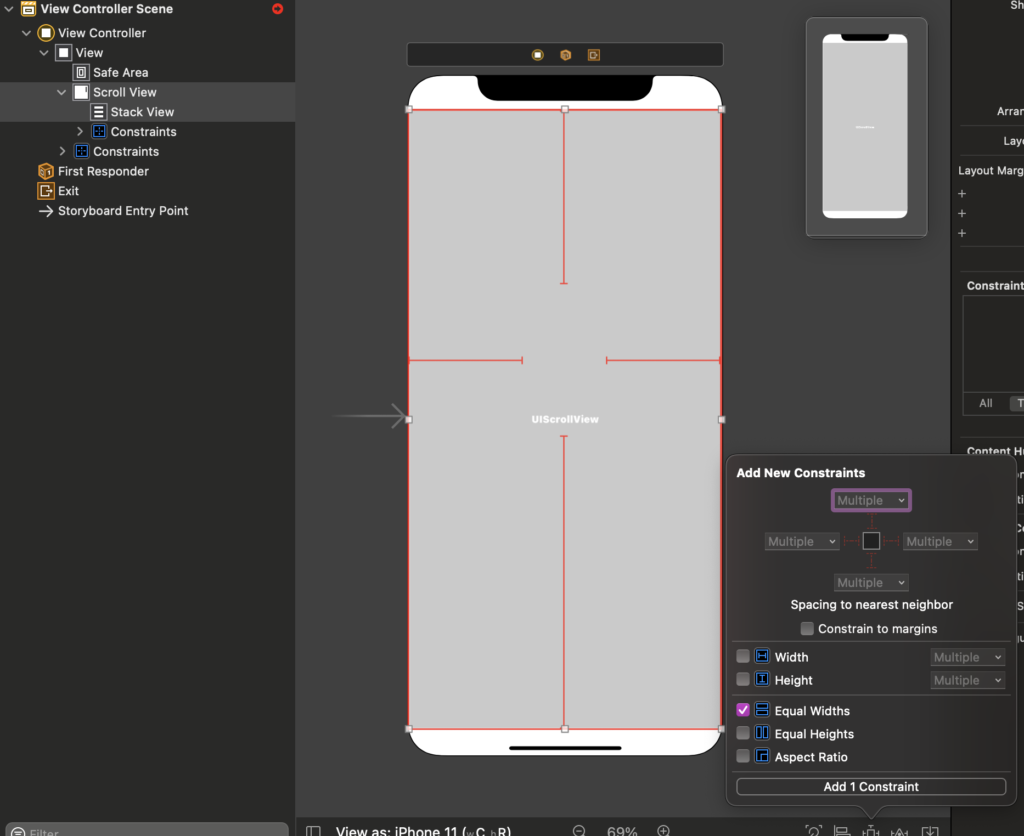The image size is (1024, 836).
Task: Uncheck the Equal Widths checkbox
Action: [743, 710]
